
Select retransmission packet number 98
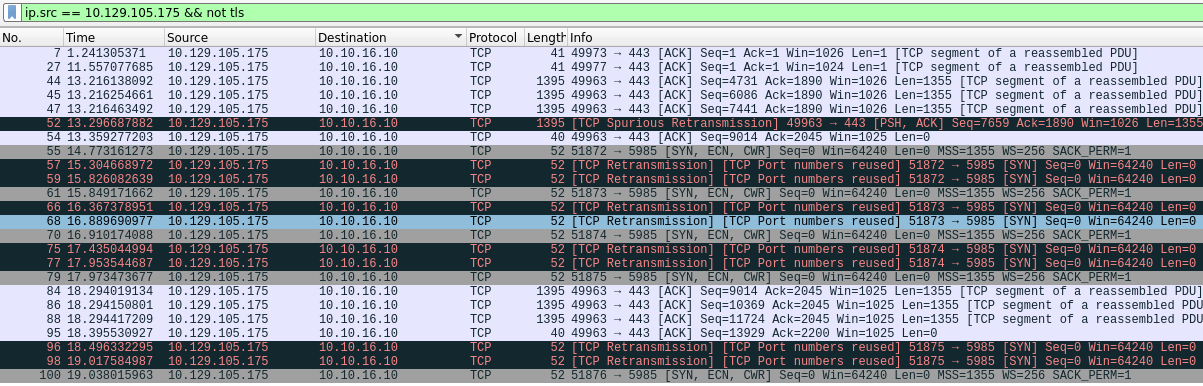point(601,361)
